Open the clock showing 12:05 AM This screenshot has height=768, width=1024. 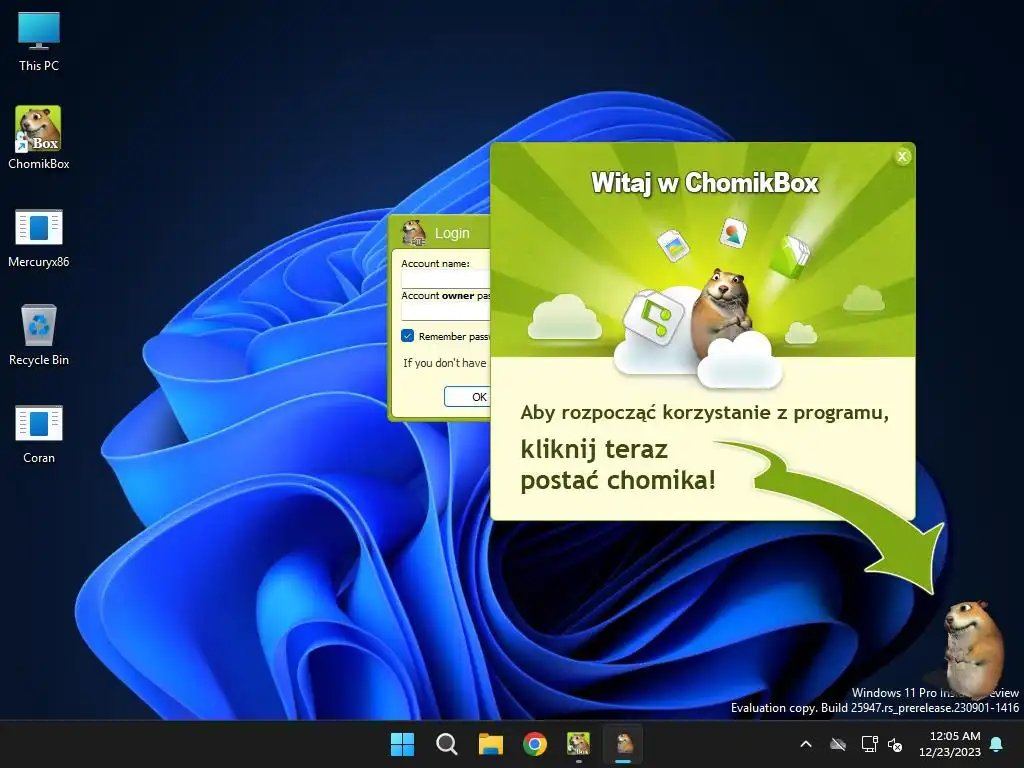click(x=950, y=744)
